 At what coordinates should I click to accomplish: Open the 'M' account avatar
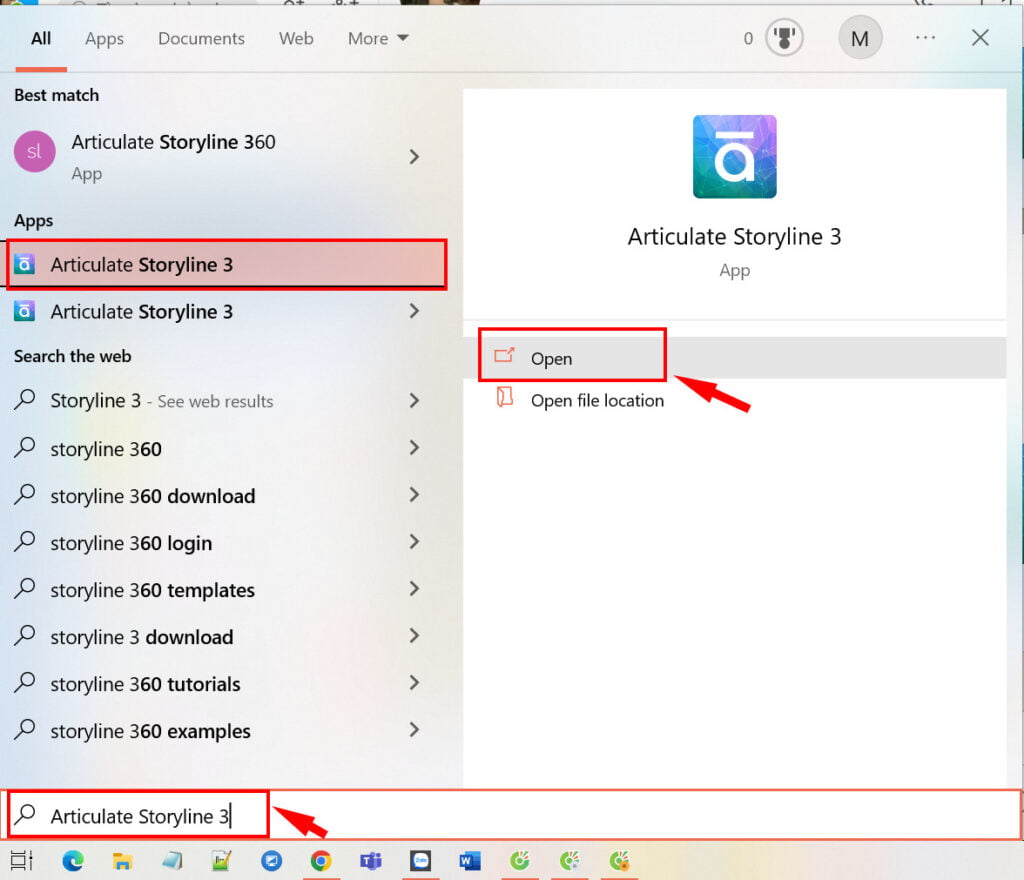click(x=859, y=39)
